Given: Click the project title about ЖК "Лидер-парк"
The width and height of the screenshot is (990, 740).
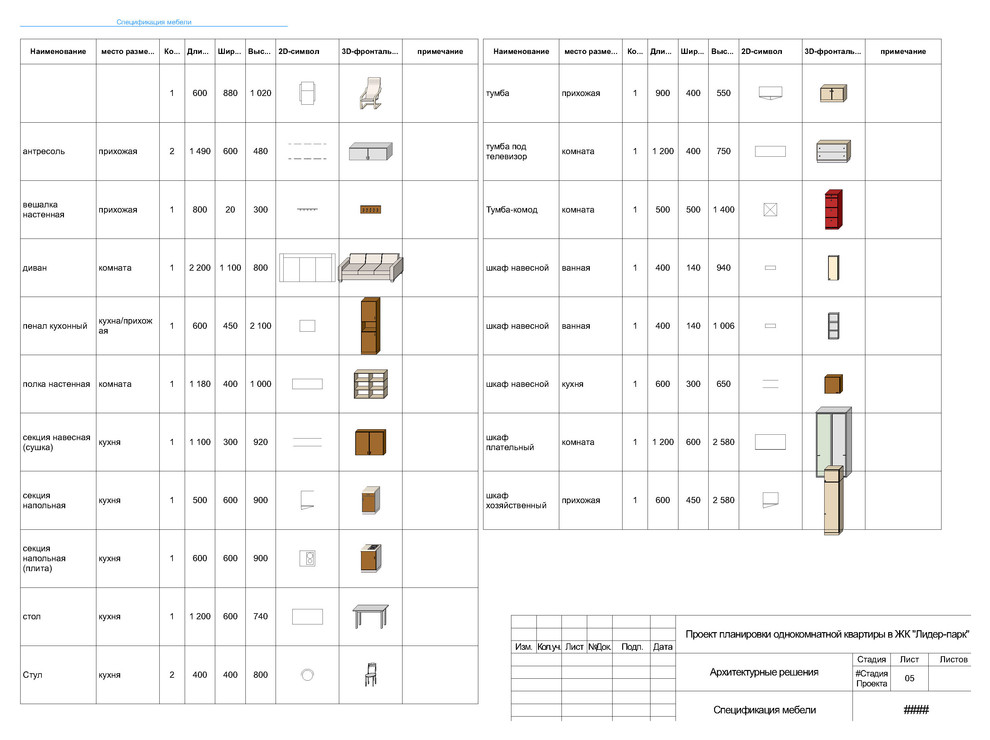Looking at the screenshot, I should pyautogui.click(x=826, y=635).
